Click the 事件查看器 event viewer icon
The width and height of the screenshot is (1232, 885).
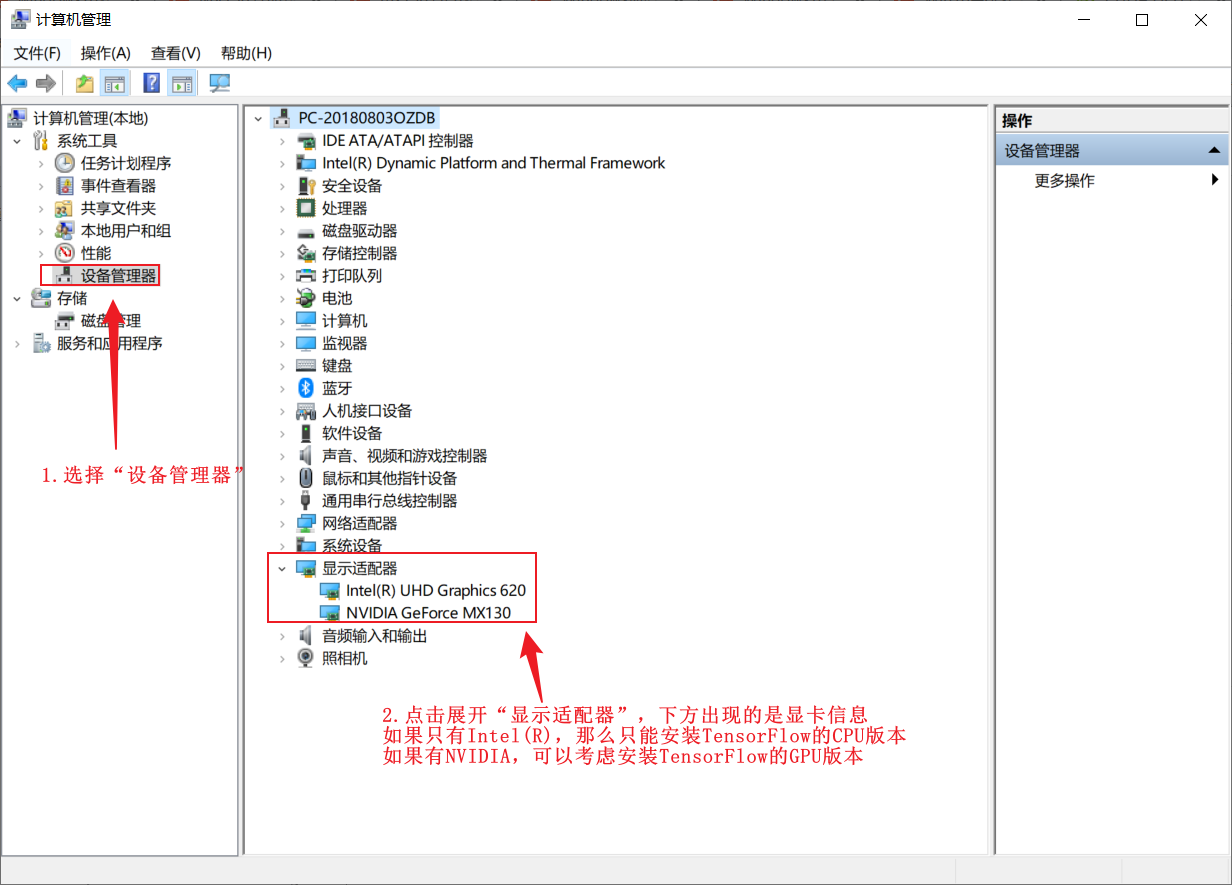65,186
